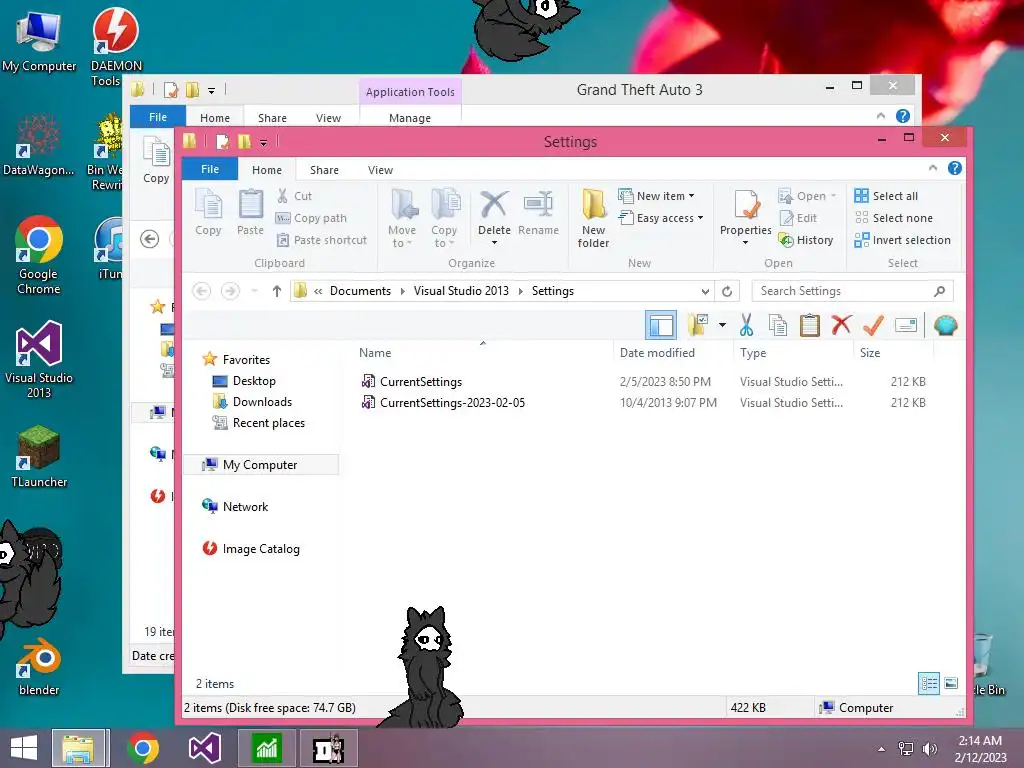Switch to large icons view button
The image size is (1024, 768).
click(x=951, y=684)
